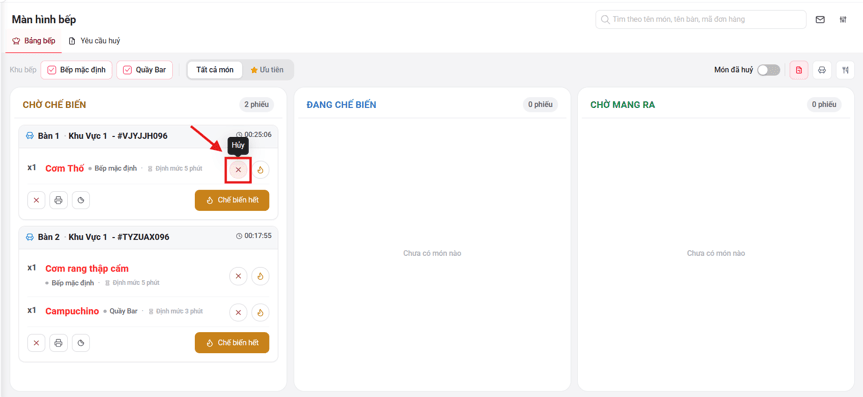This screenshot has width=863, height=397.
Task: Cancel the Cơm rang thập cẩm dish
Action: (x=238, y=276)
